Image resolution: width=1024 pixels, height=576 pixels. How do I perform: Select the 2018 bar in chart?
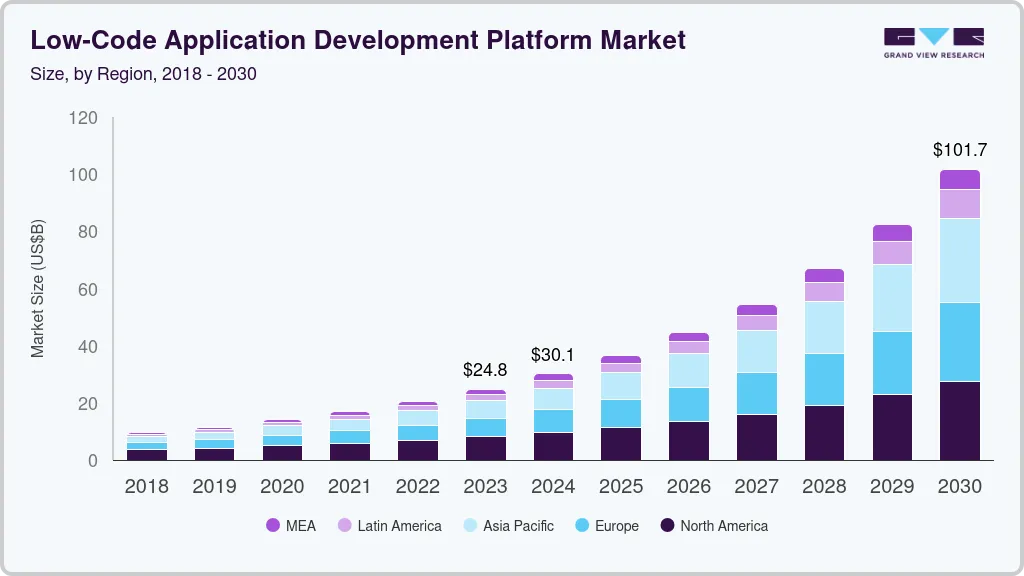[147, 448]
